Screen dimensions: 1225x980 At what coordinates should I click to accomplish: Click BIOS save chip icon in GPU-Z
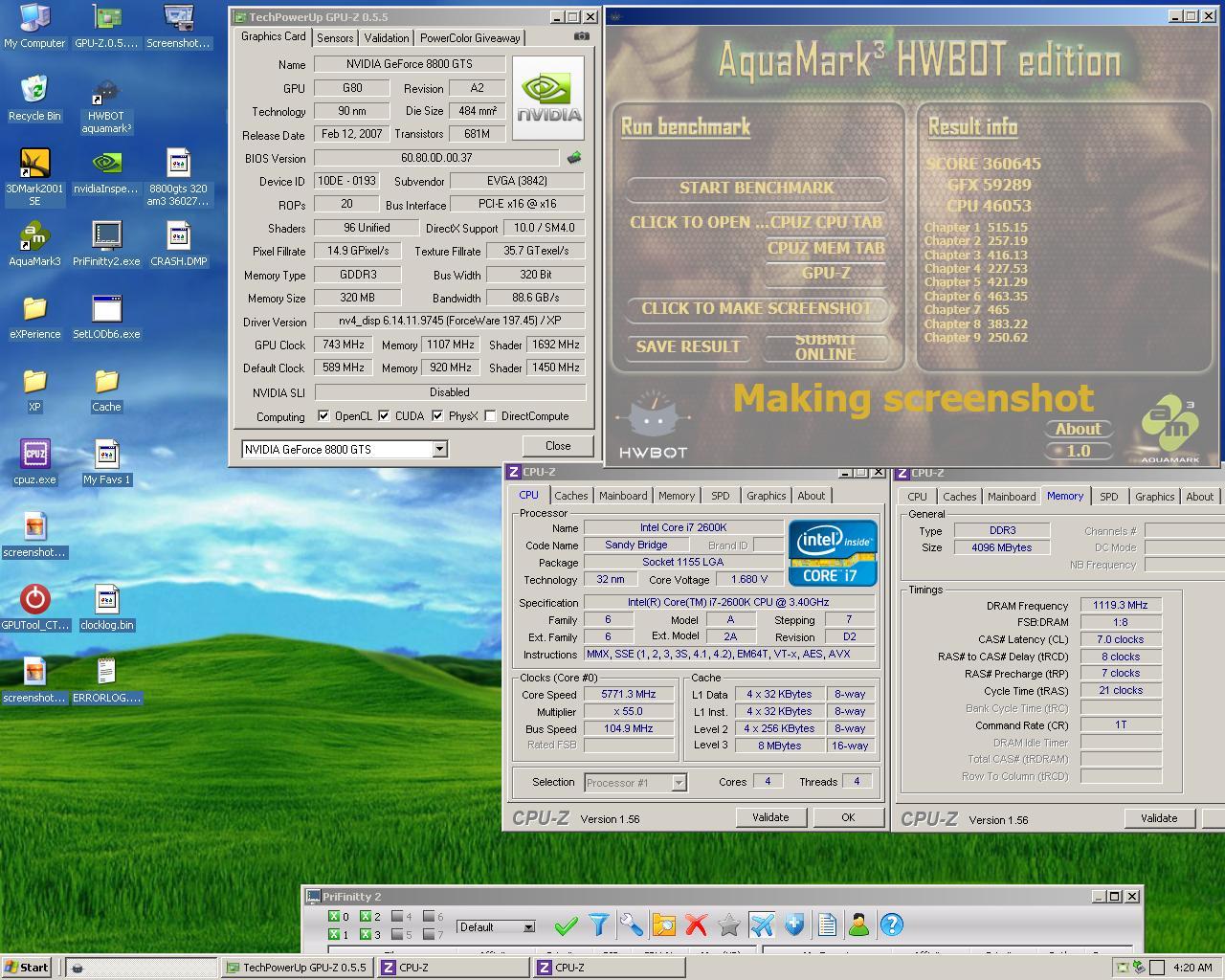[574, 158]
